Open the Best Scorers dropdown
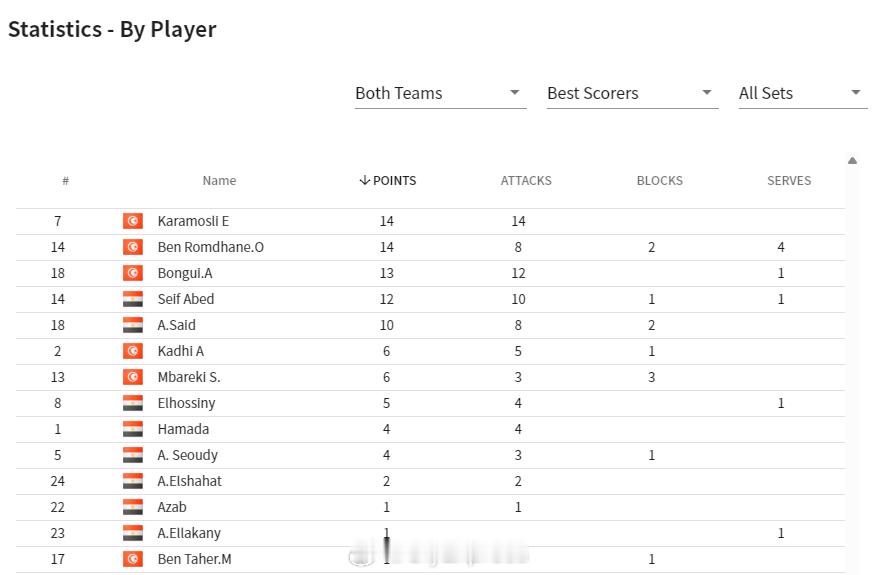The height and width of the screenshot is (575, 879). [x=632, y=93]
